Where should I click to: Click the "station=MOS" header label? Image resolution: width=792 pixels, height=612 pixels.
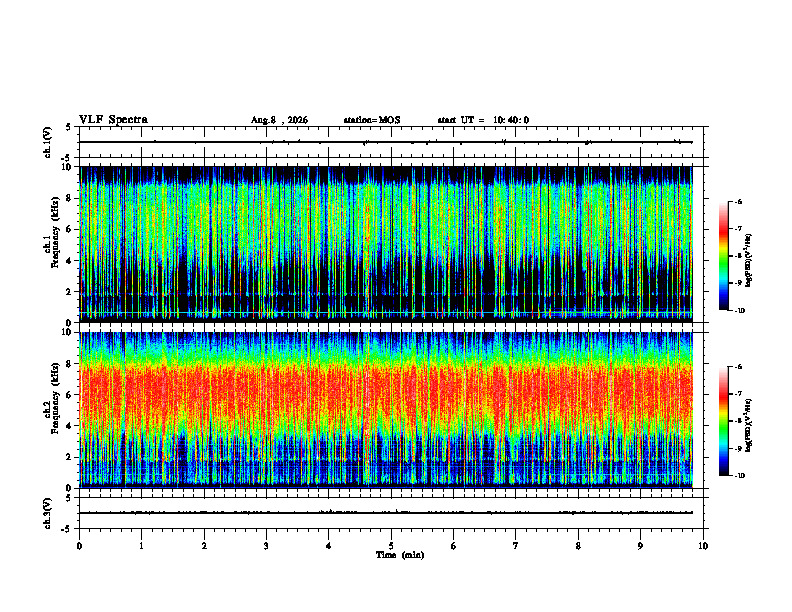[372, 120]
